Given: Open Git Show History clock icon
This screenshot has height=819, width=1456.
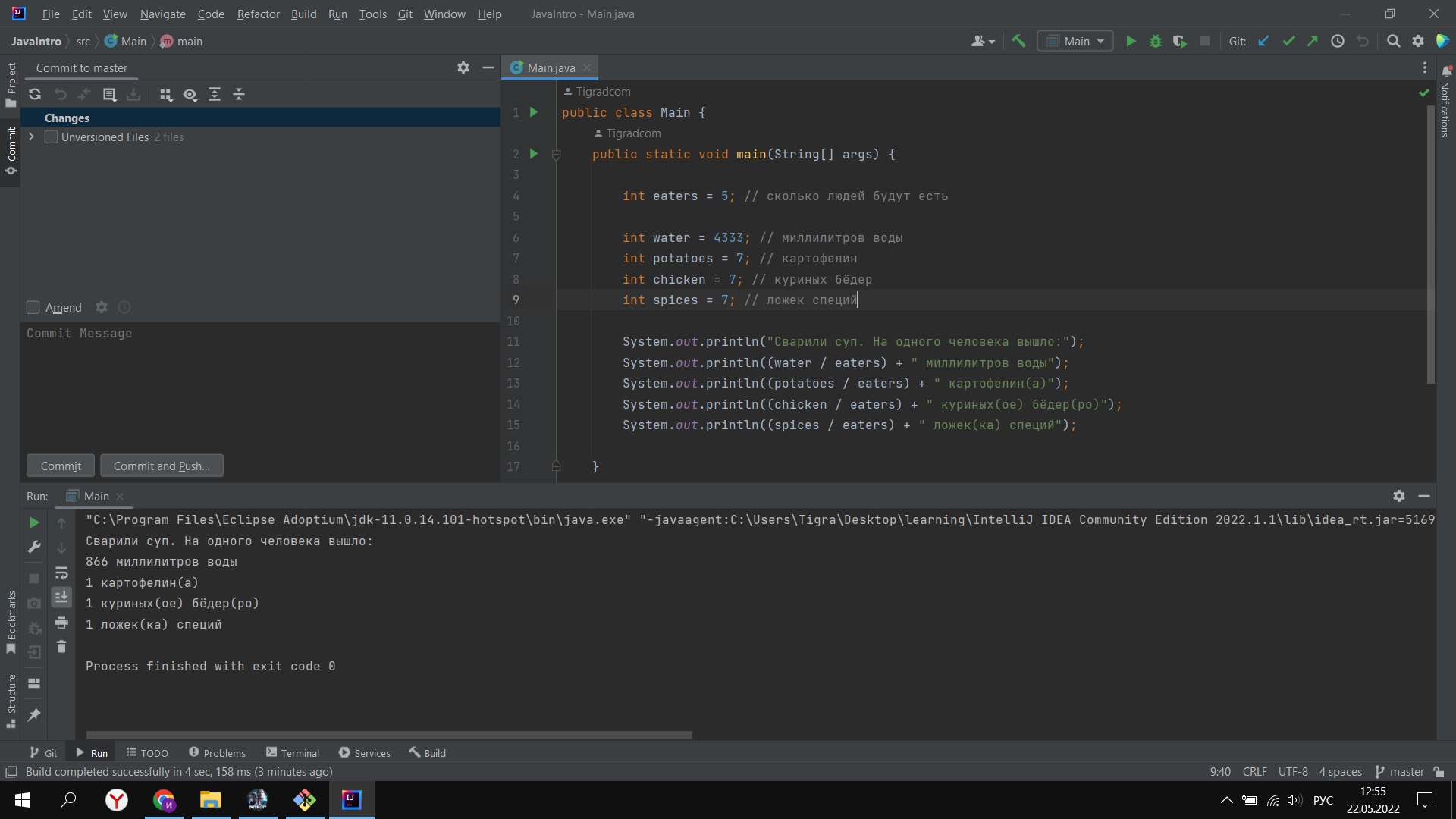Looking at the screenshot, I should click(x=1338, y=41).
